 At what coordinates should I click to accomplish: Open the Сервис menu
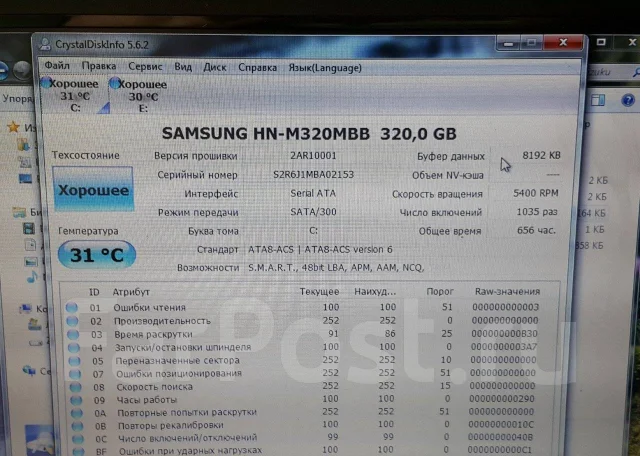coord(145,67)
